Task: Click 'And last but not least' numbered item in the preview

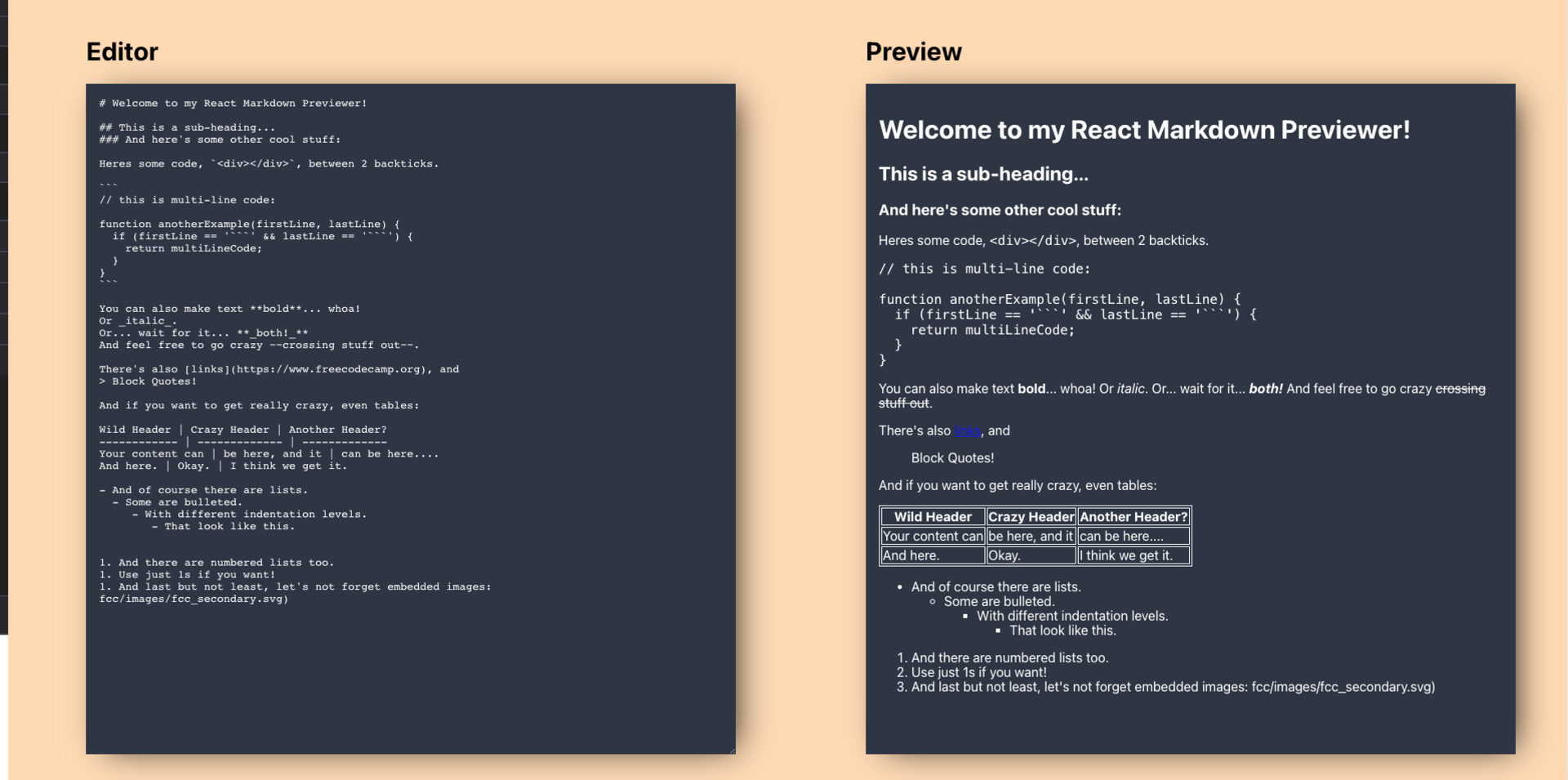Action: [1173, 687]
